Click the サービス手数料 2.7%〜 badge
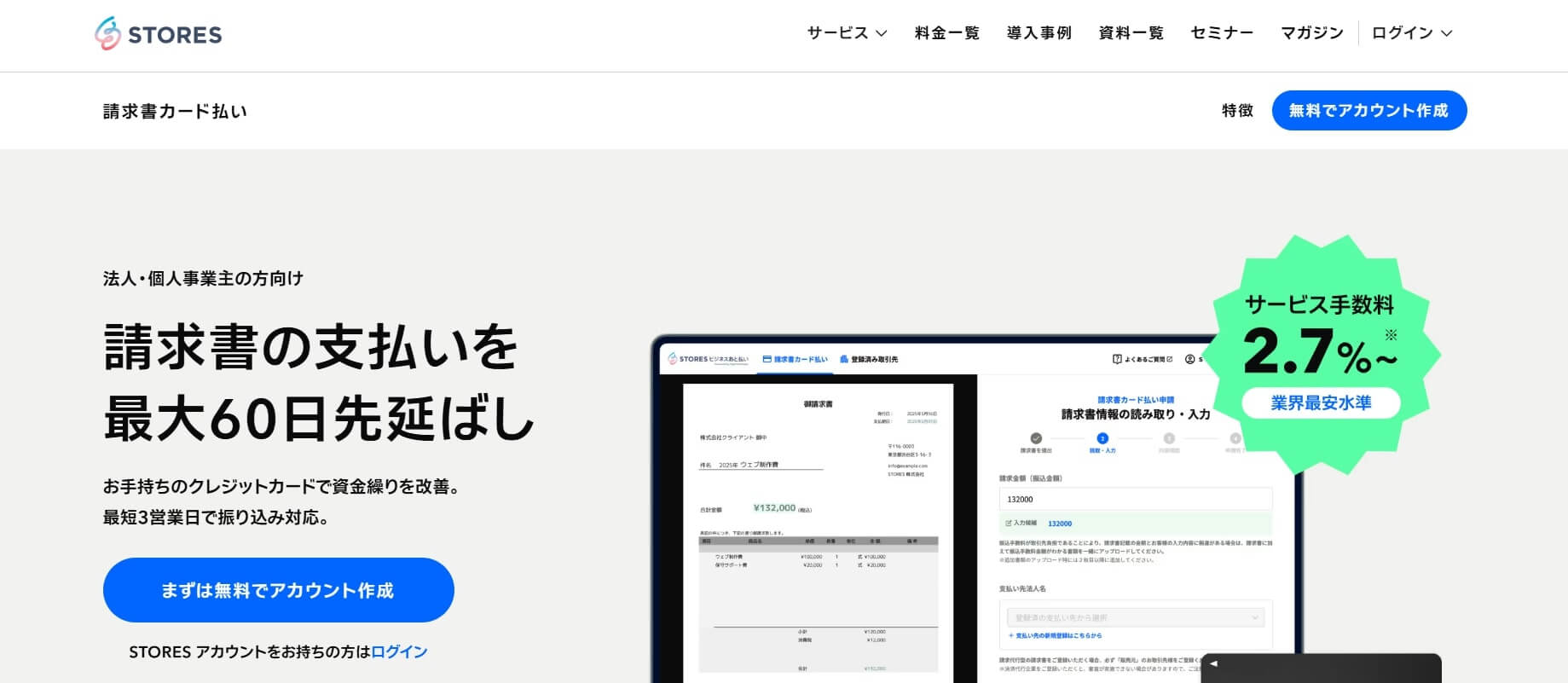Screen dimensions: 1568x683 pyautogui.click(x=1321, y=355)
